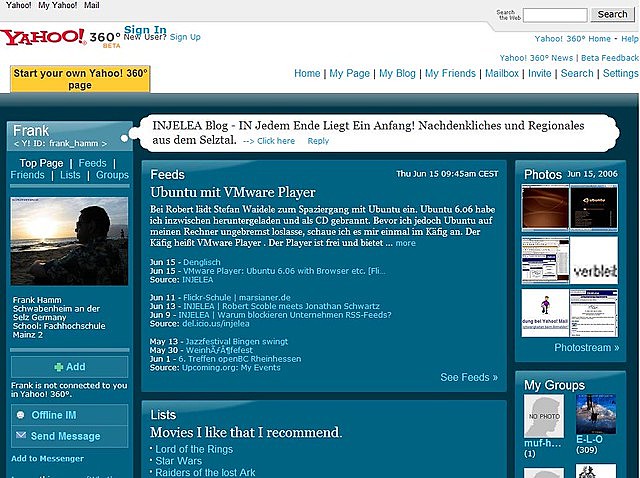Open Yahoo! 360° News
Image resolution: width=640 pixels, height=478 pixels.
tap(536, 58)
